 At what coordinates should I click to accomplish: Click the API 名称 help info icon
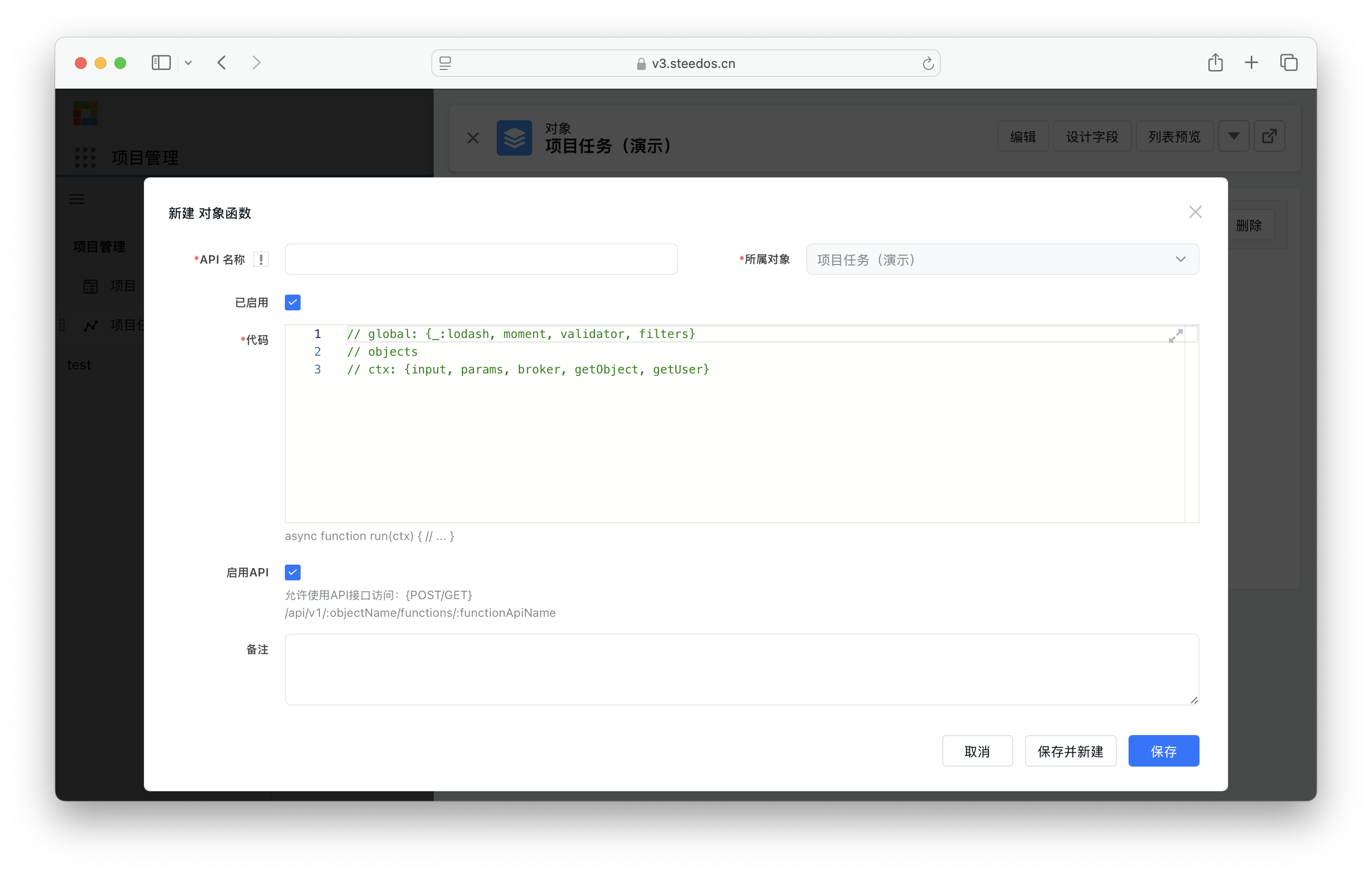tap(261, 260)
